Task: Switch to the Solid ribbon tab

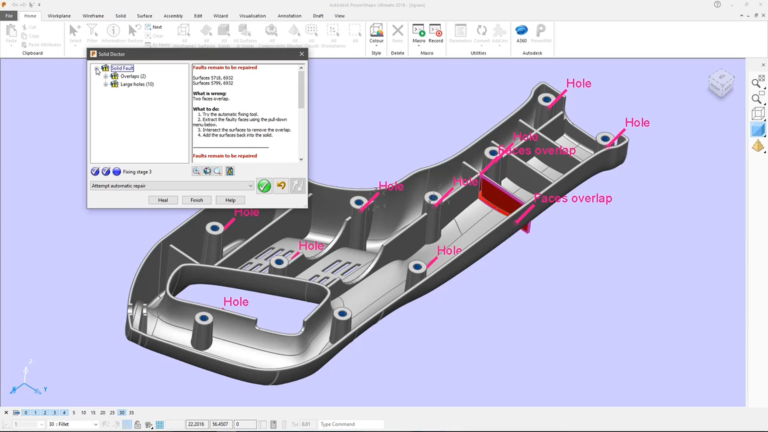Action: pyautogui.click(x=120, y=16)
